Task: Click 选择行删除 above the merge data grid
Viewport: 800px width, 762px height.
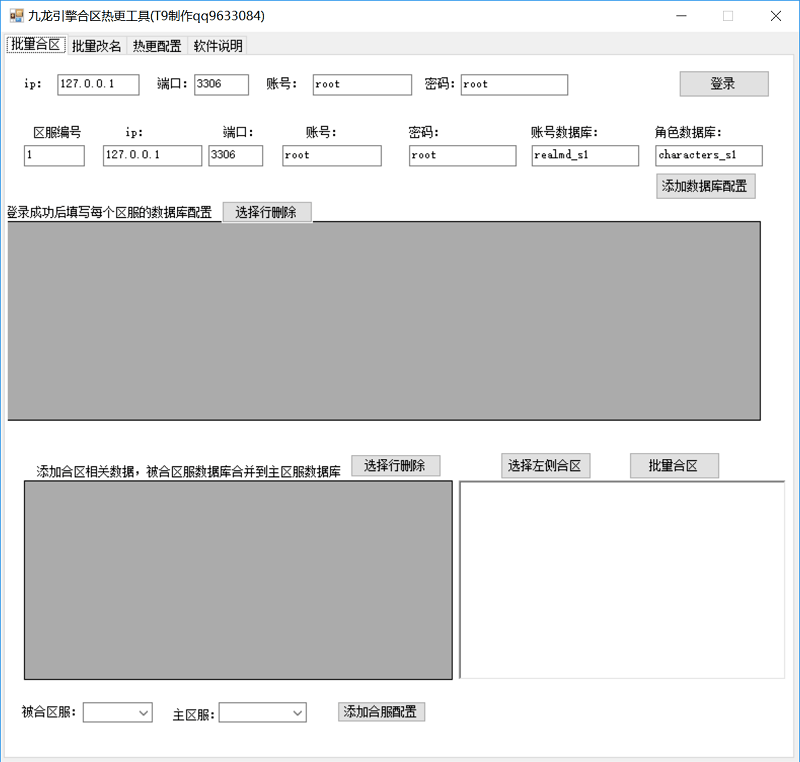Action: coord(395,465)
